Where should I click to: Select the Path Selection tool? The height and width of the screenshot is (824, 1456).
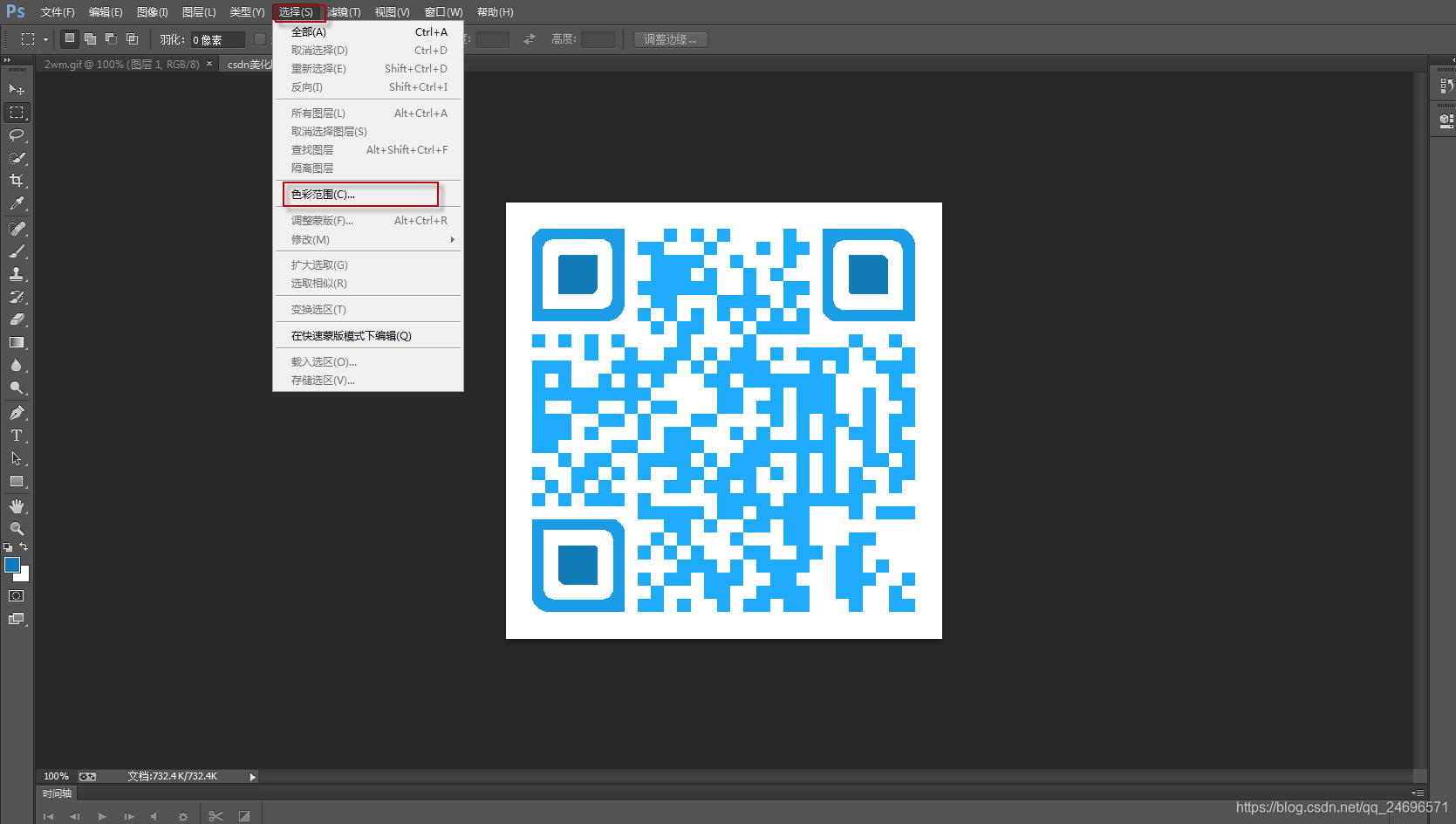(x=17, y=458)
